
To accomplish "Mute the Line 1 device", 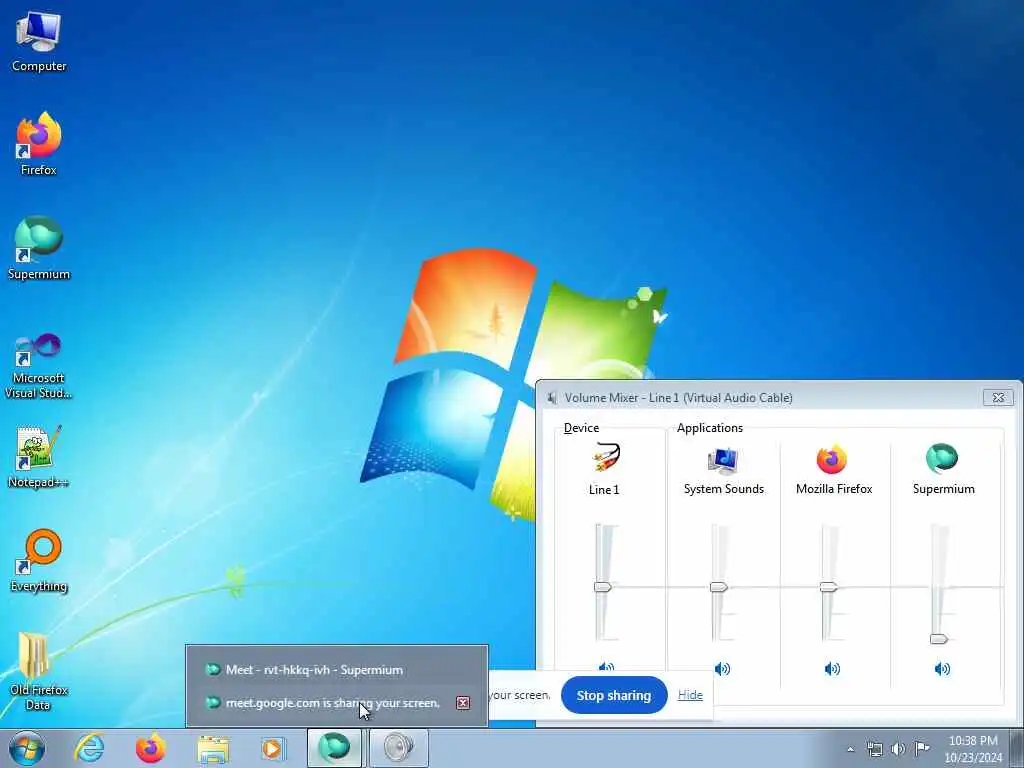I will tap(607, 667).
